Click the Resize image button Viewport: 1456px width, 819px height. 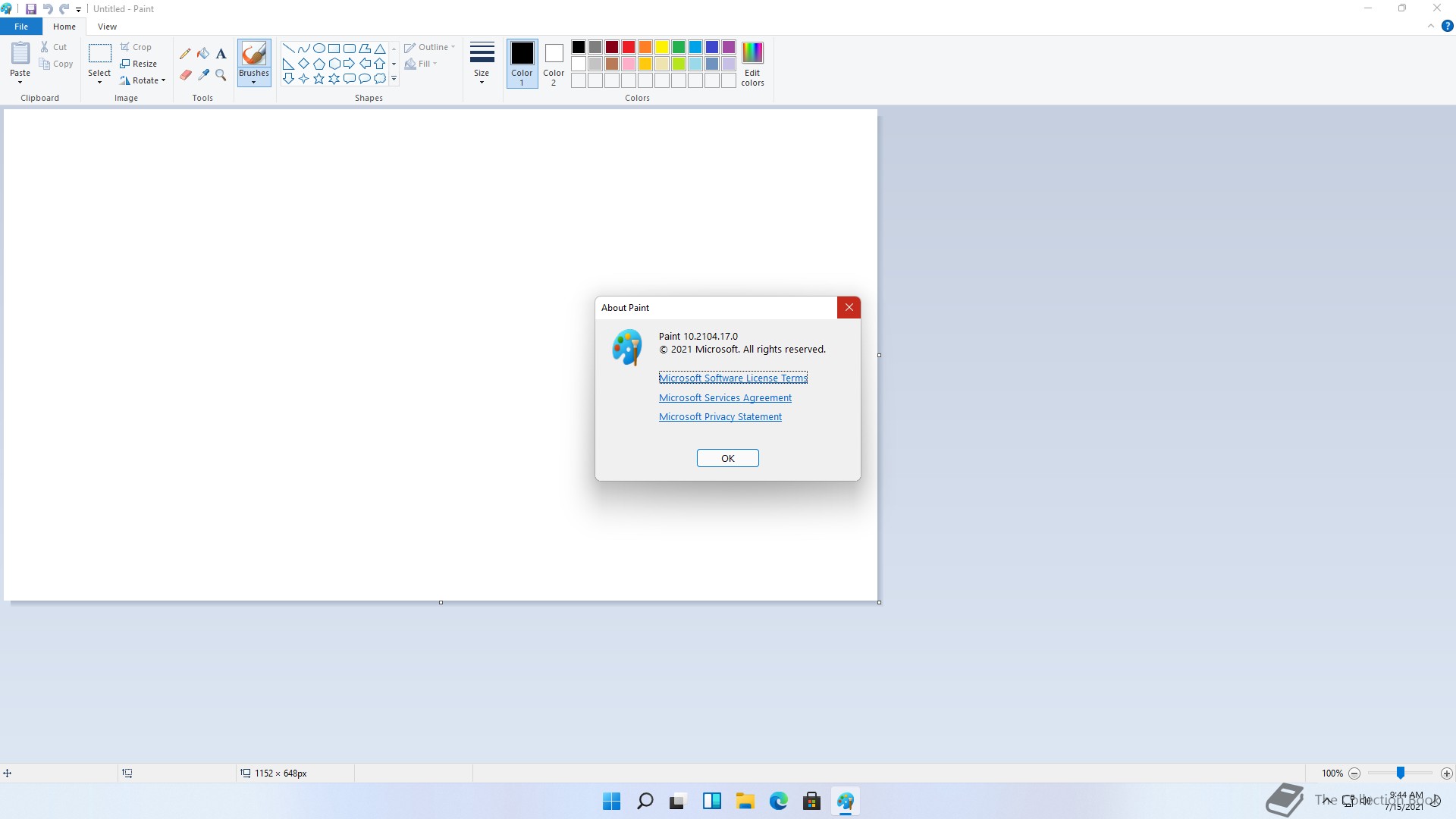tap(139, 64)
